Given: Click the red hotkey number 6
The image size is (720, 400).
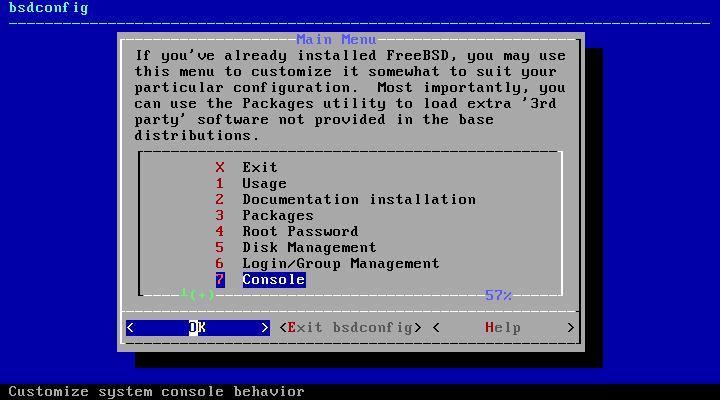Looking at the screenshot, I should pos(220,264).
